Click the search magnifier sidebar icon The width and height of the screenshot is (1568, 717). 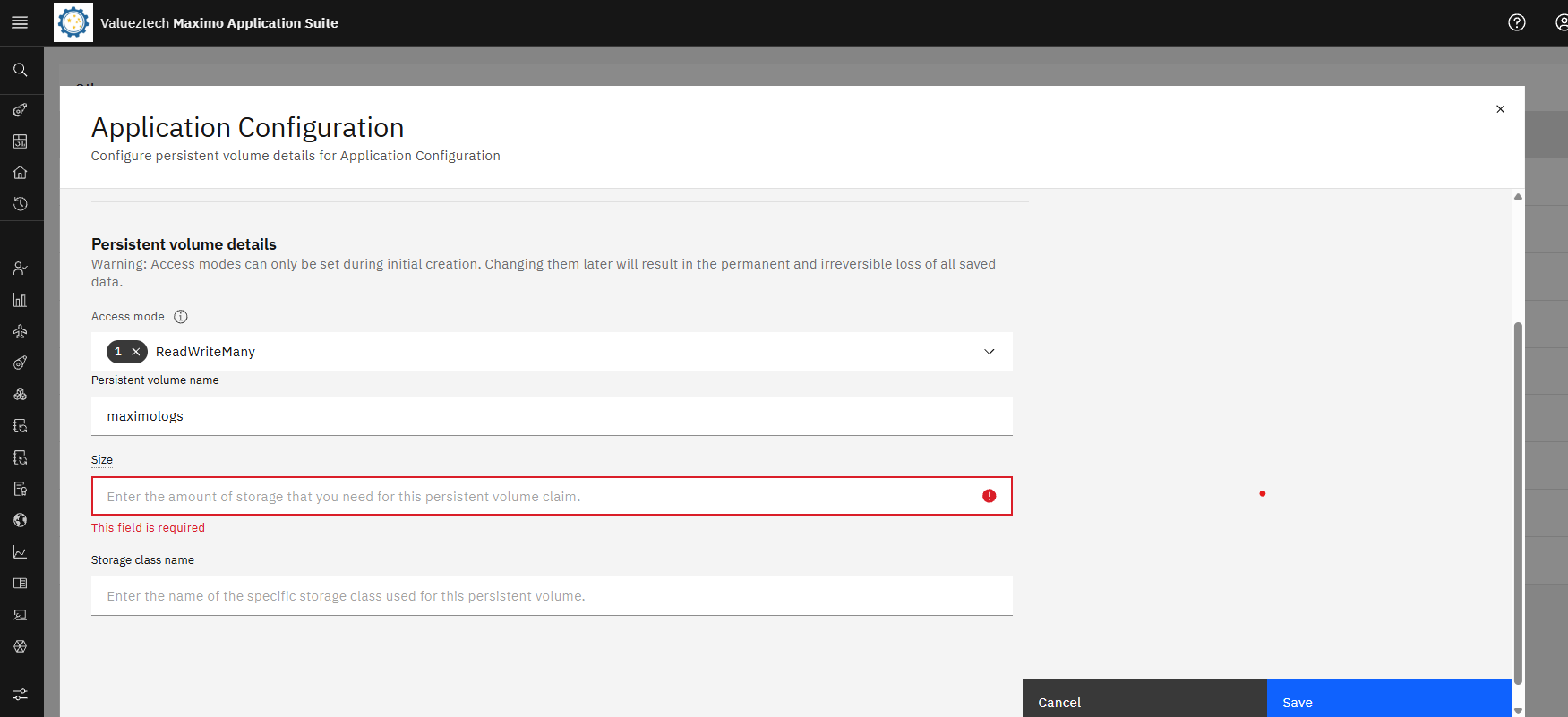tap(20, 70)
